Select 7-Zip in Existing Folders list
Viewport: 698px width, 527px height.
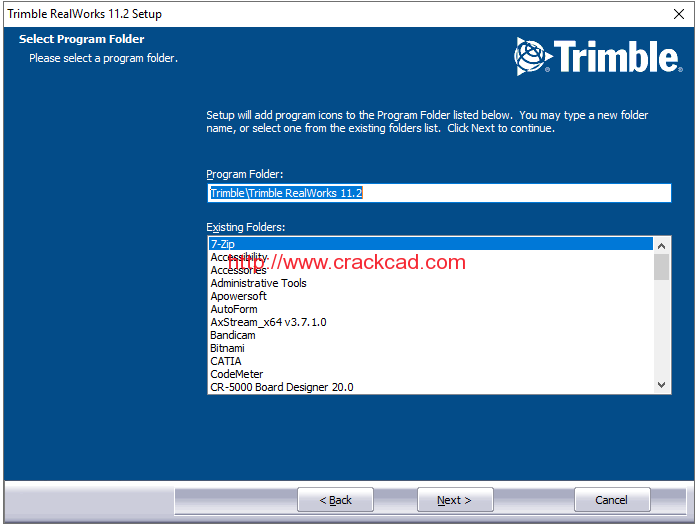point(430,244)
